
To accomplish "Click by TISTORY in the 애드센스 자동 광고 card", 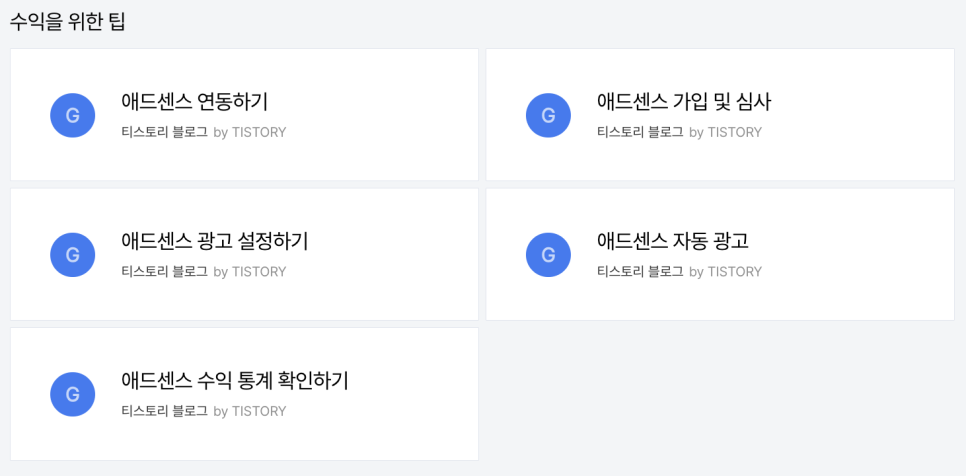I will pyautogui.click(x=726, y=272).
